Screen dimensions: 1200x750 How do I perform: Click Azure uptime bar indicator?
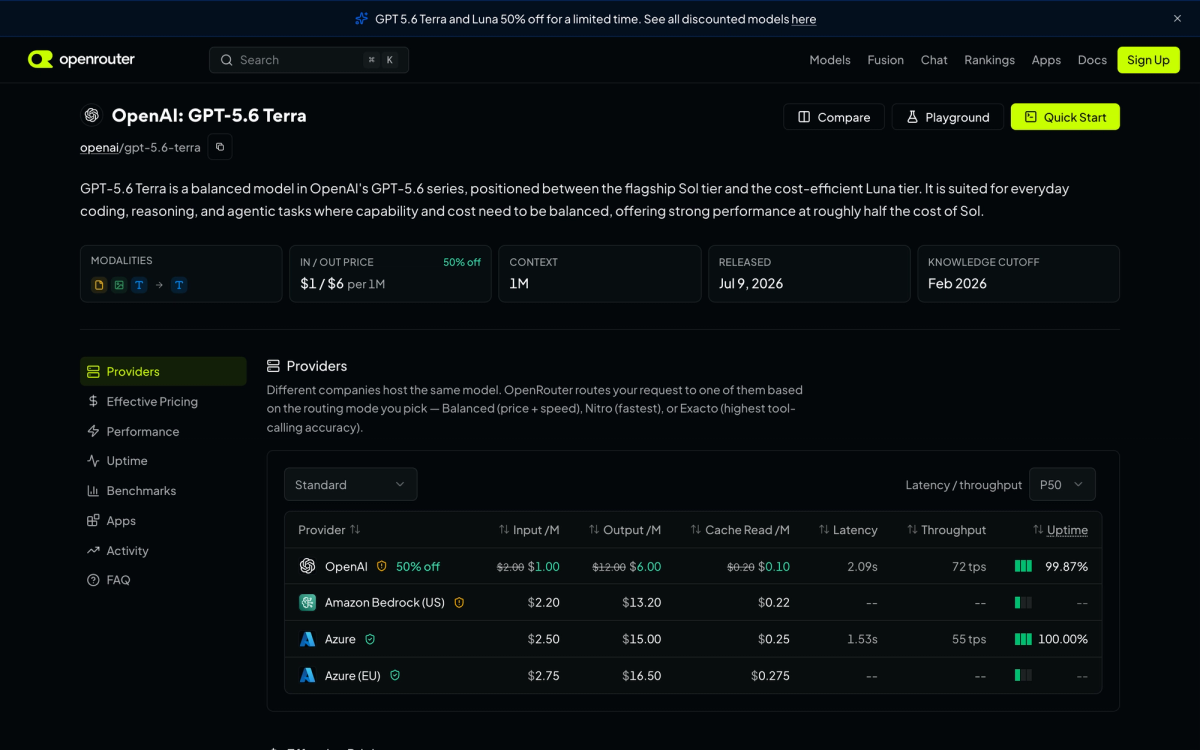click(1023, 639)
